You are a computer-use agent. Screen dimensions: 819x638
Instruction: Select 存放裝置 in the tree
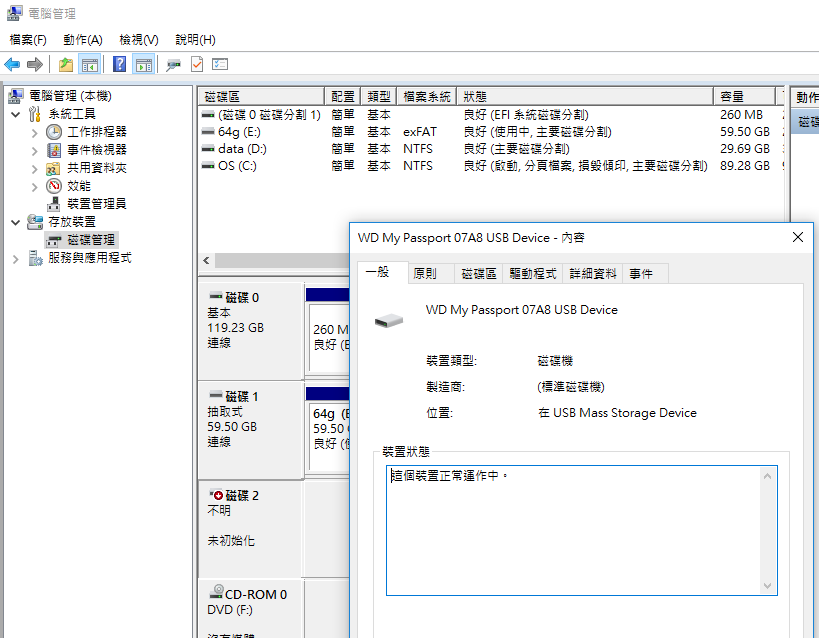tap(72, 222)
